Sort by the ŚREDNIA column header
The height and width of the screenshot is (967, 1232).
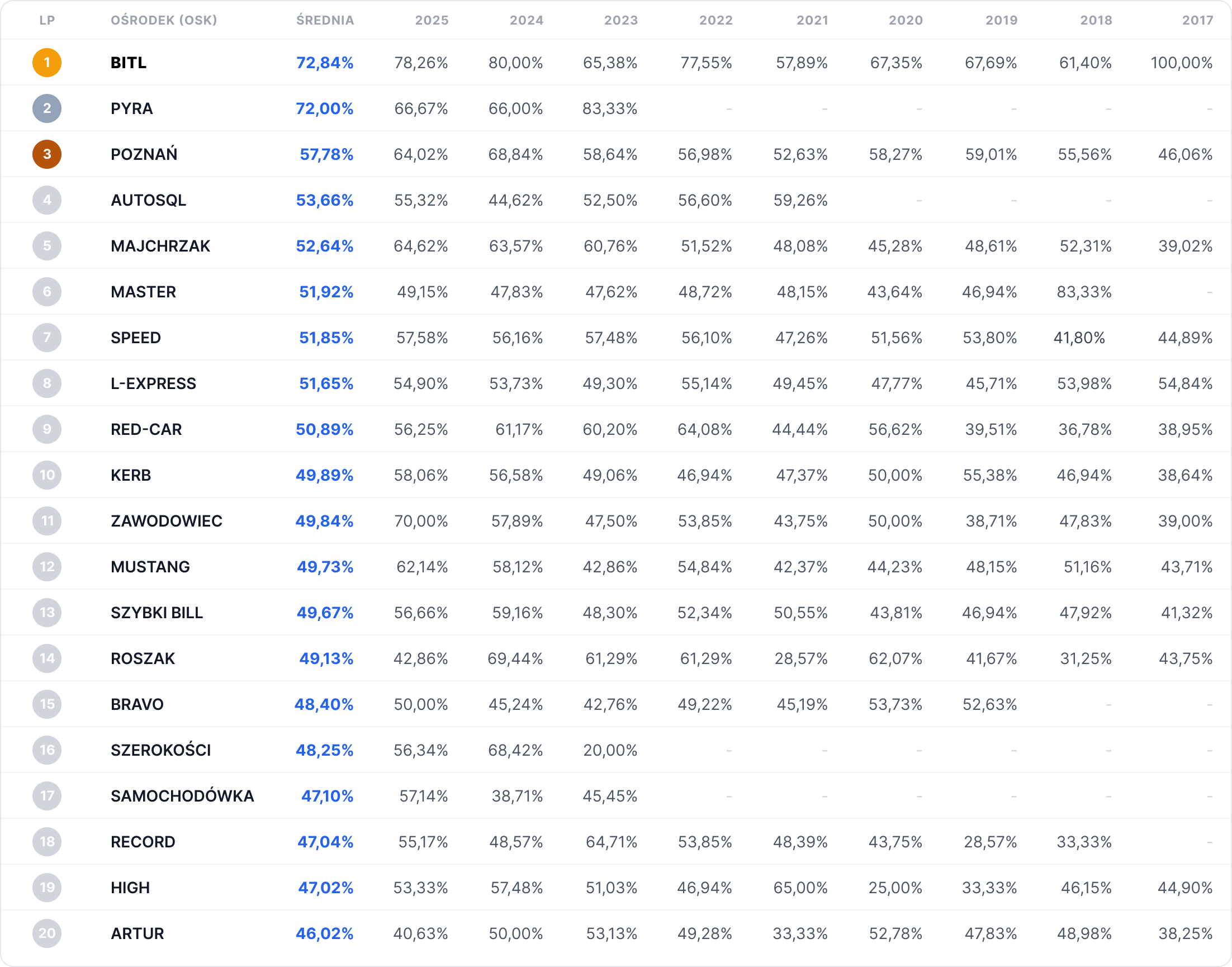(x=325, y=20)
